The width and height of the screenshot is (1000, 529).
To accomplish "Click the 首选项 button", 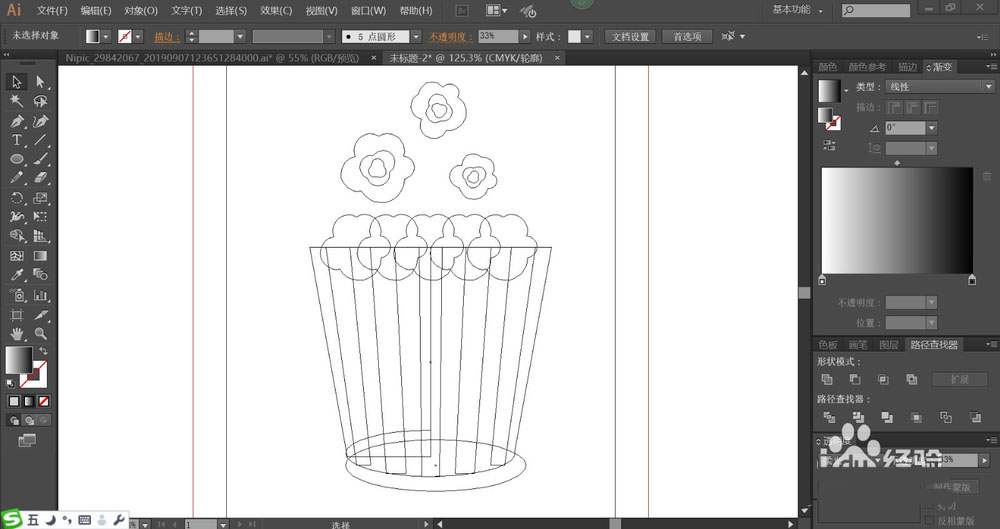I will click(687, 36).
